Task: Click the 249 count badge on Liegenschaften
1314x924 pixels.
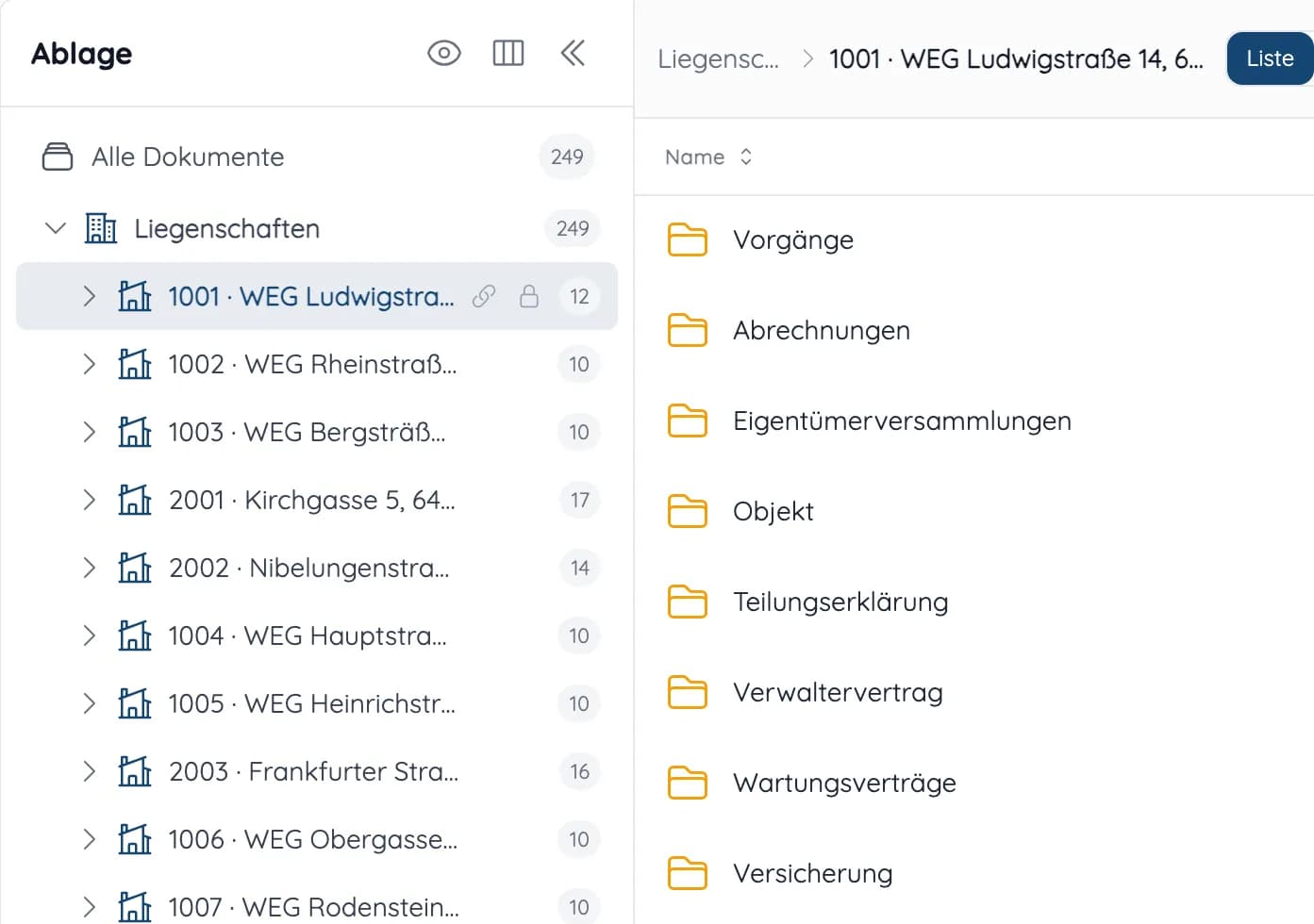Action: tap(573, 228)
